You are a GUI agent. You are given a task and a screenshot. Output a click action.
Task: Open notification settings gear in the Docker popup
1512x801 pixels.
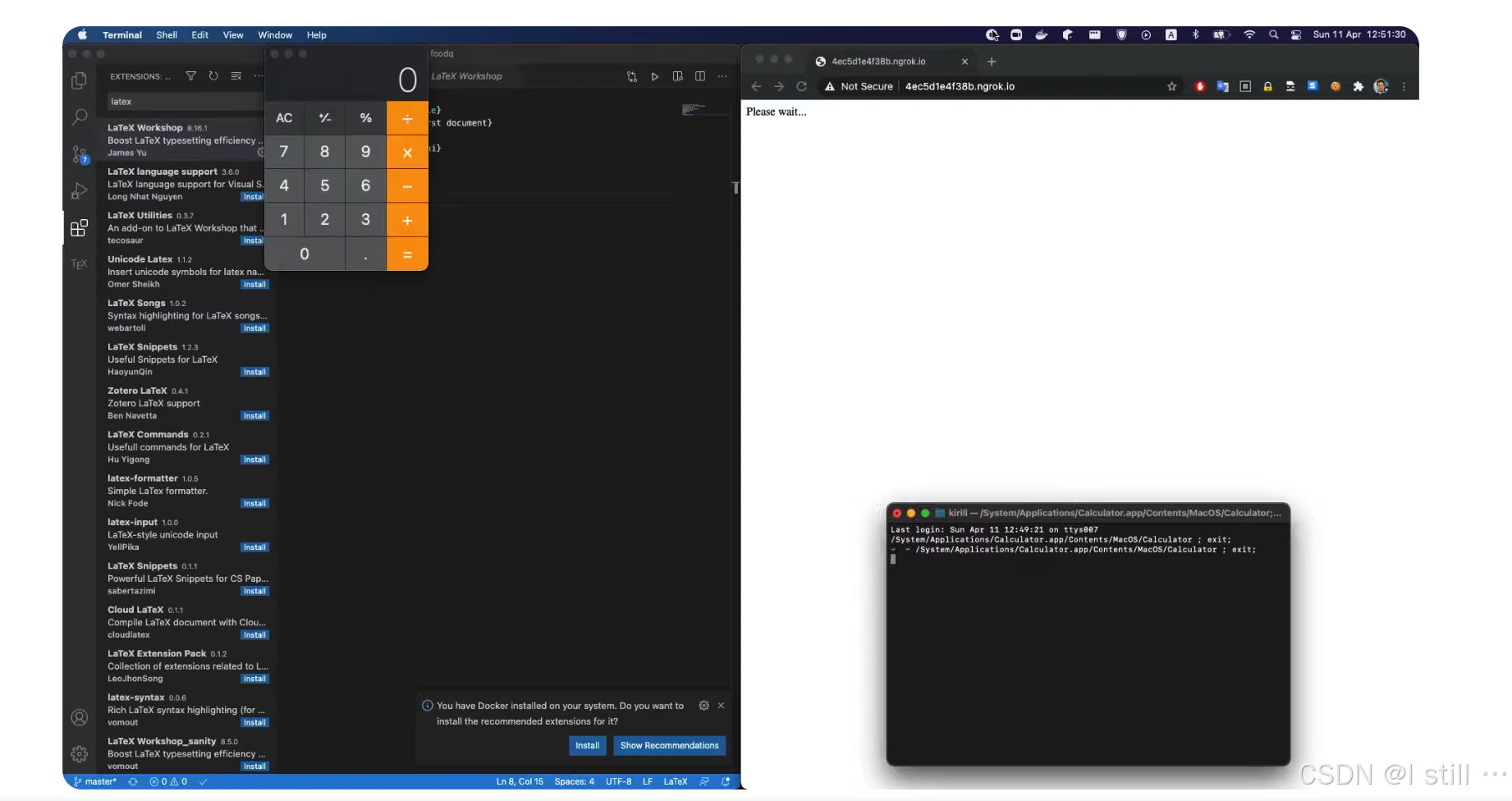pyautogui.click(x=704, y=706)
